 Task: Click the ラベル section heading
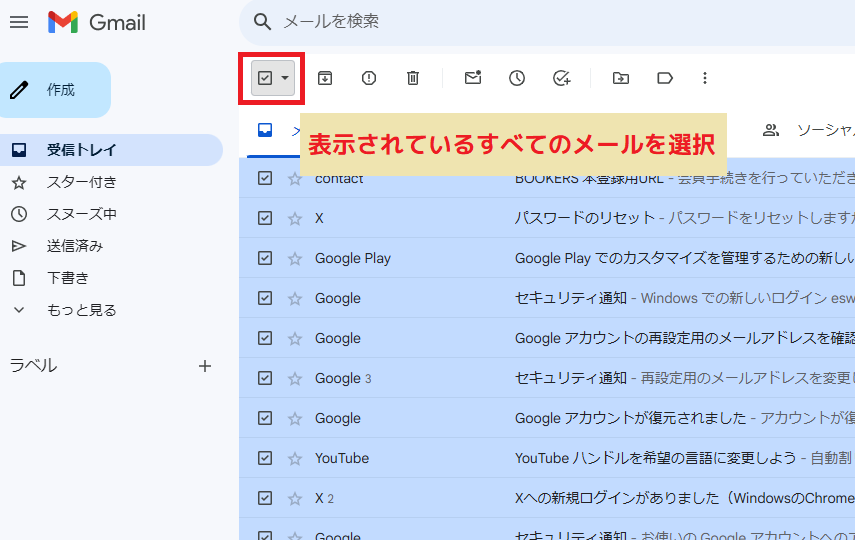(x=33, y=365)
